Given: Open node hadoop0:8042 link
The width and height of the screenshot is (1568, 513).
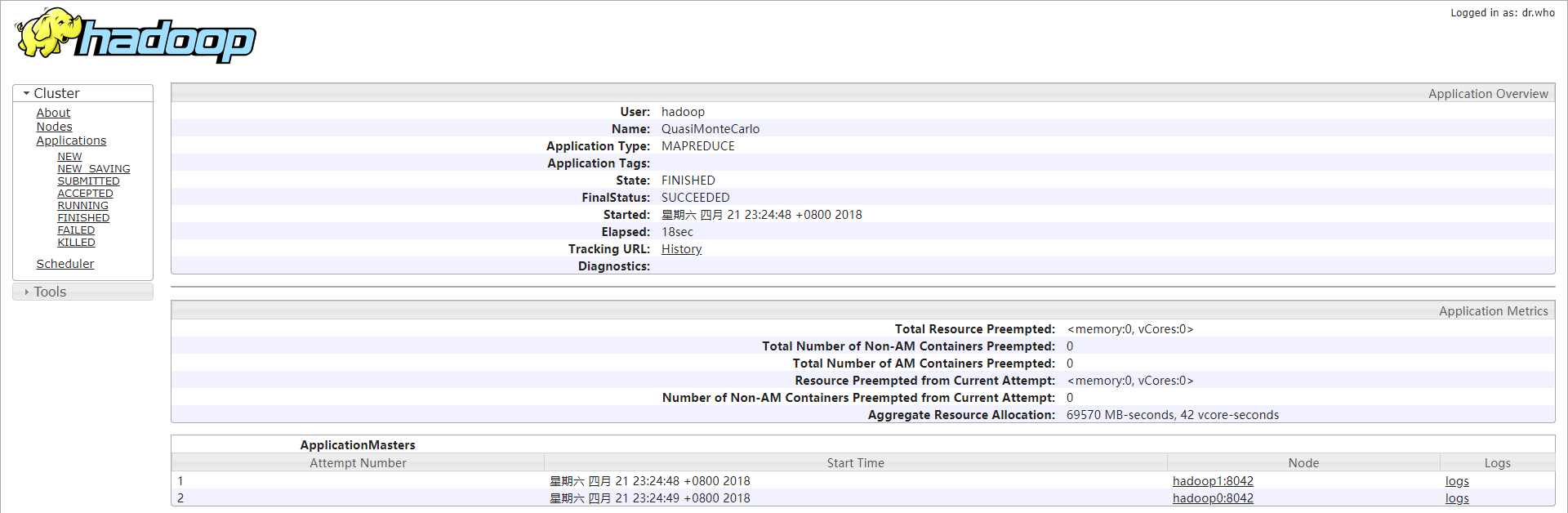Looking at the screenshot, I should (x=1213, y=498).
